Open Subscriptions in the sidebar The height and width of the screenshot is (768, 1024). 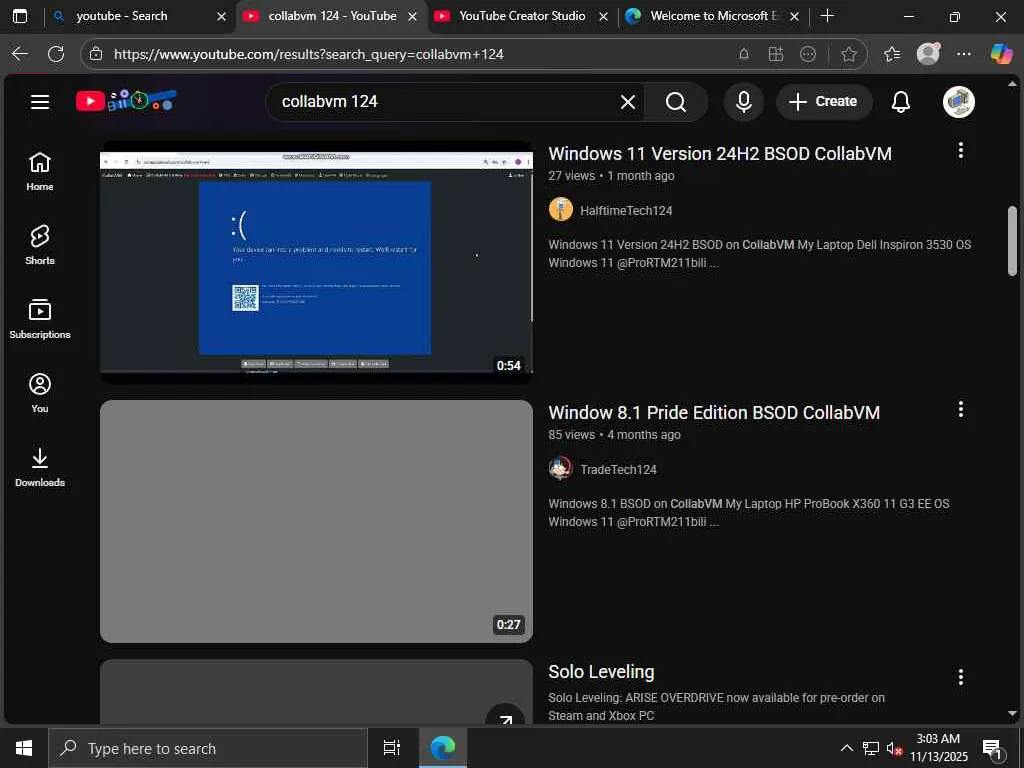pyautogui.click(x=40, y=319)
